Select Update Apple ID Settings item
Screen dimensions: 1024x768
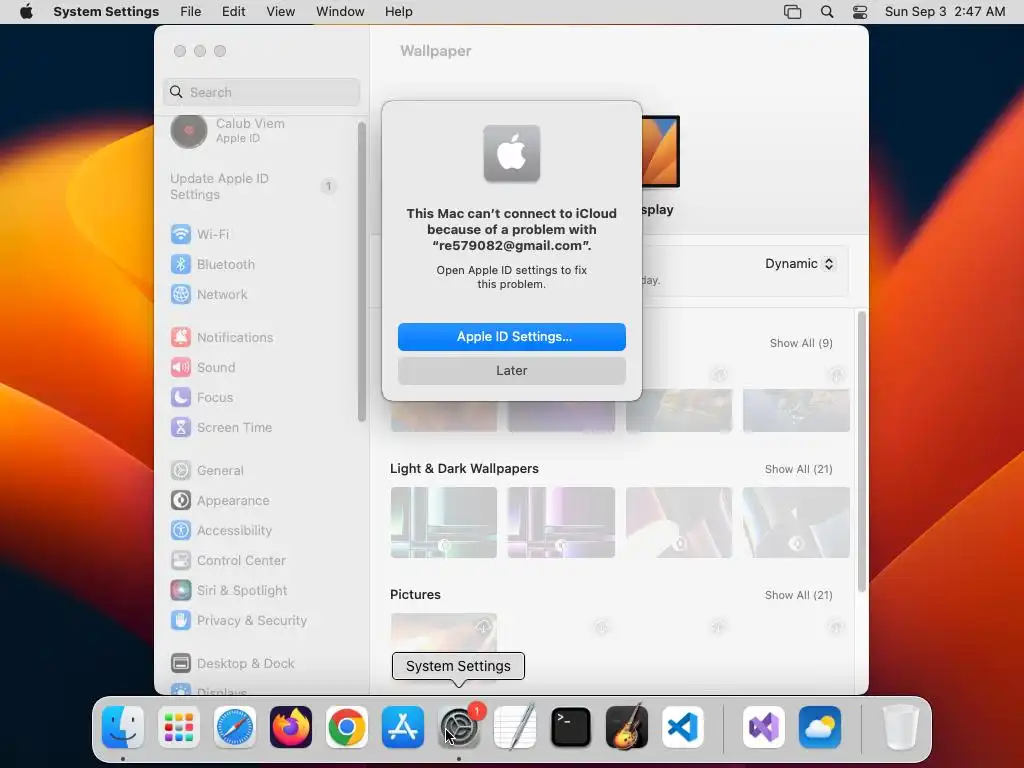tap(253, 187)
